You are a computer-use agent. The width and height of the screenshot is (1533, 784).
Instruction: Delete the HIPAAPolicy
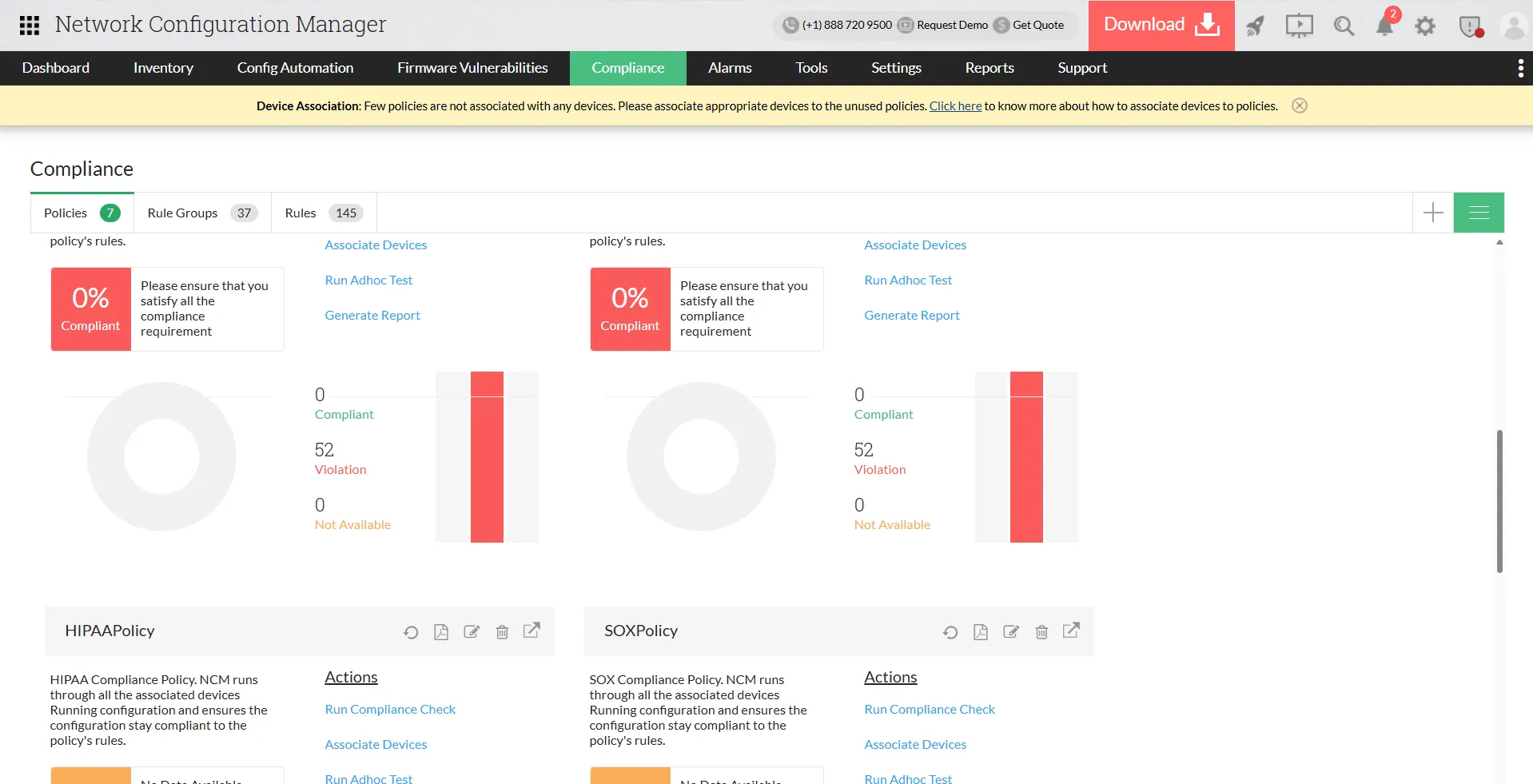click(x=502, y=632)
